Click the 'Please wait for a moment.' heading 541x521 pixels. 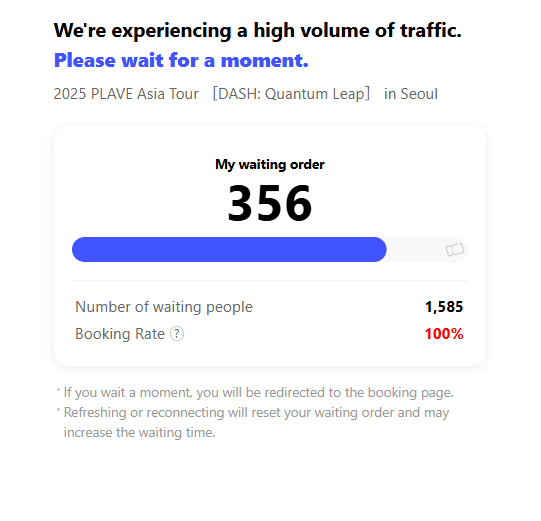tap(181, 60)
